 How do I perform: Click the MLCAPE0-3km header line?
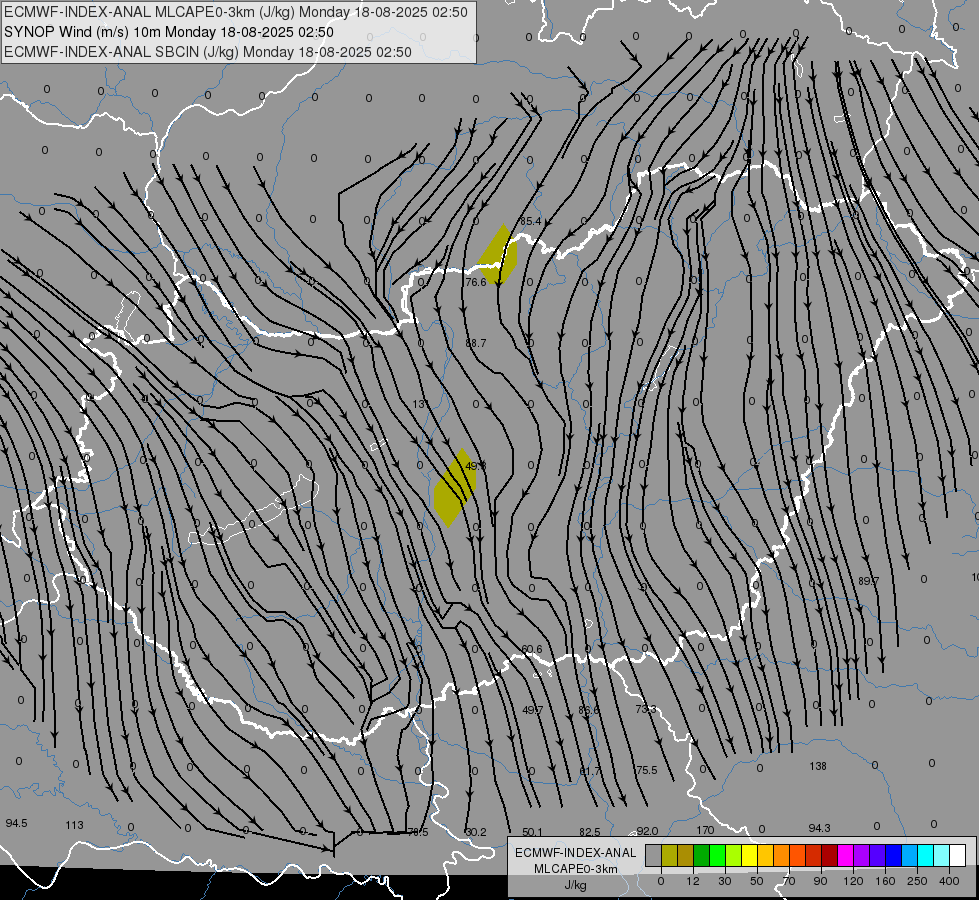click(236, 12)
